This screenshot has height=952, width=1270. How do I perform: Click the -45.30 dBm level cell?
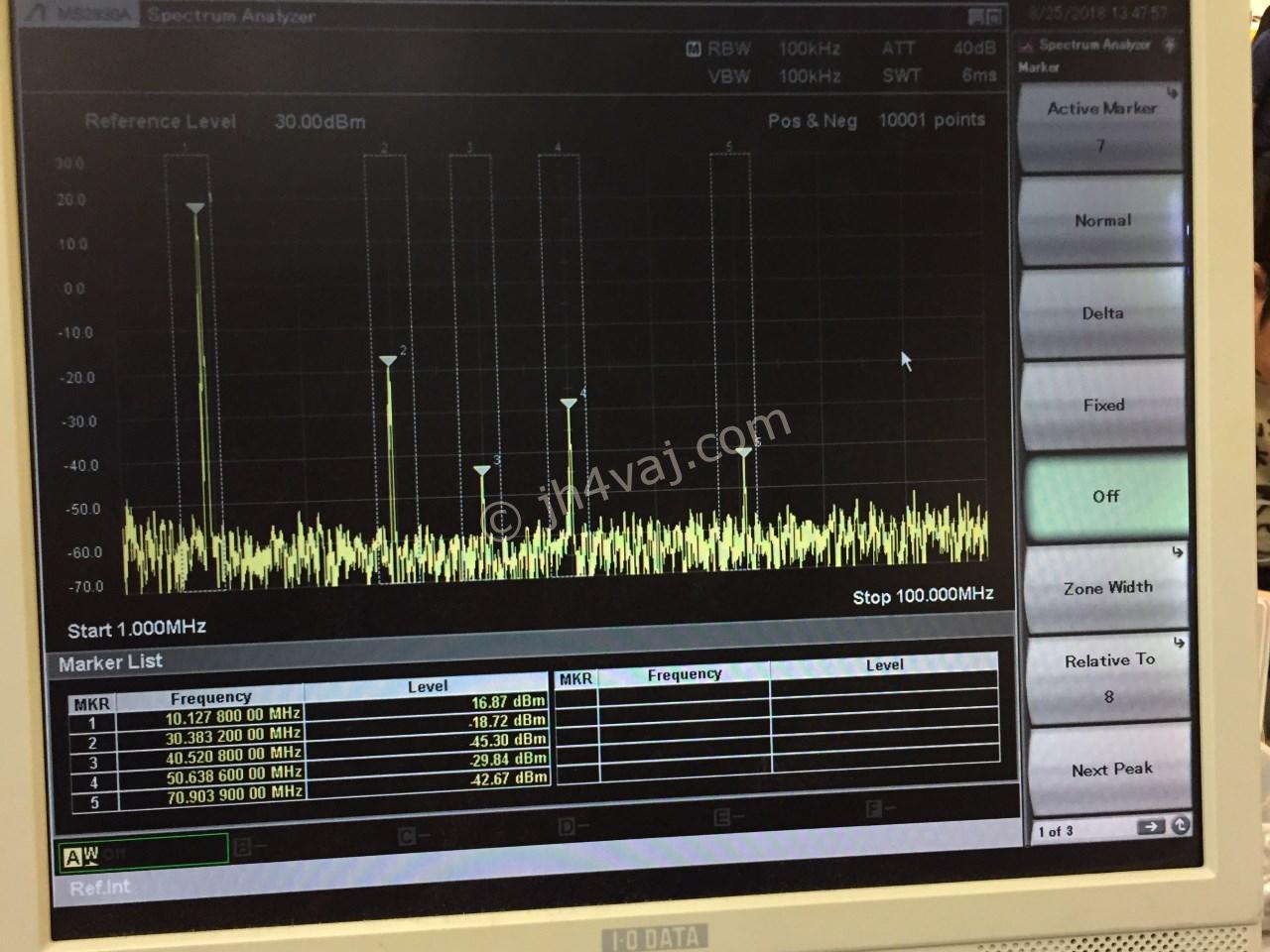point(507,740)
